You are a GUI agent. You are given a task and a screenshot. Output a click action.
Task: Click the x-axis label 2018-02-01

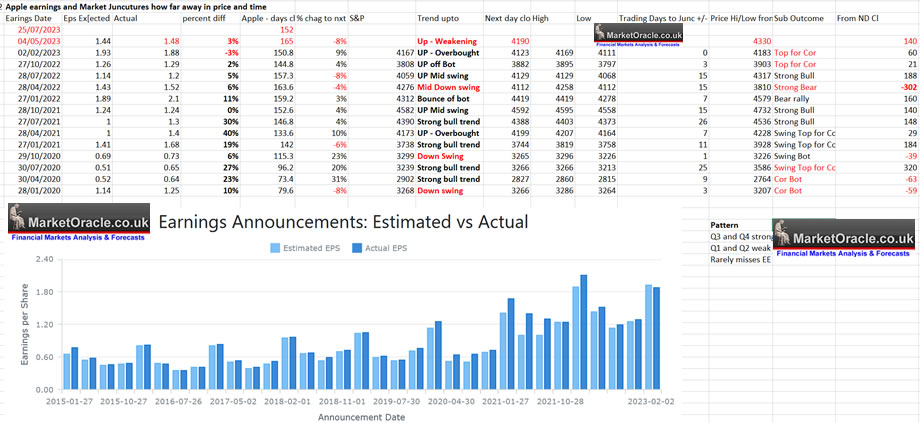click(288, 402)
